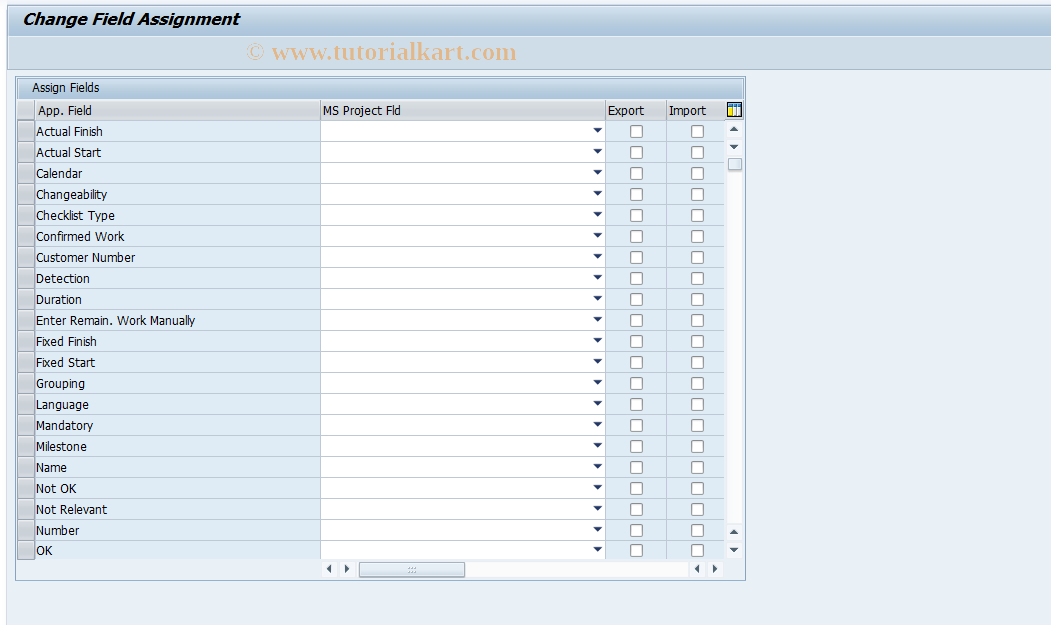This screenshot has width=1051, height=625.
Task: Open the table layout configuration icon
Action: [734, 109]
